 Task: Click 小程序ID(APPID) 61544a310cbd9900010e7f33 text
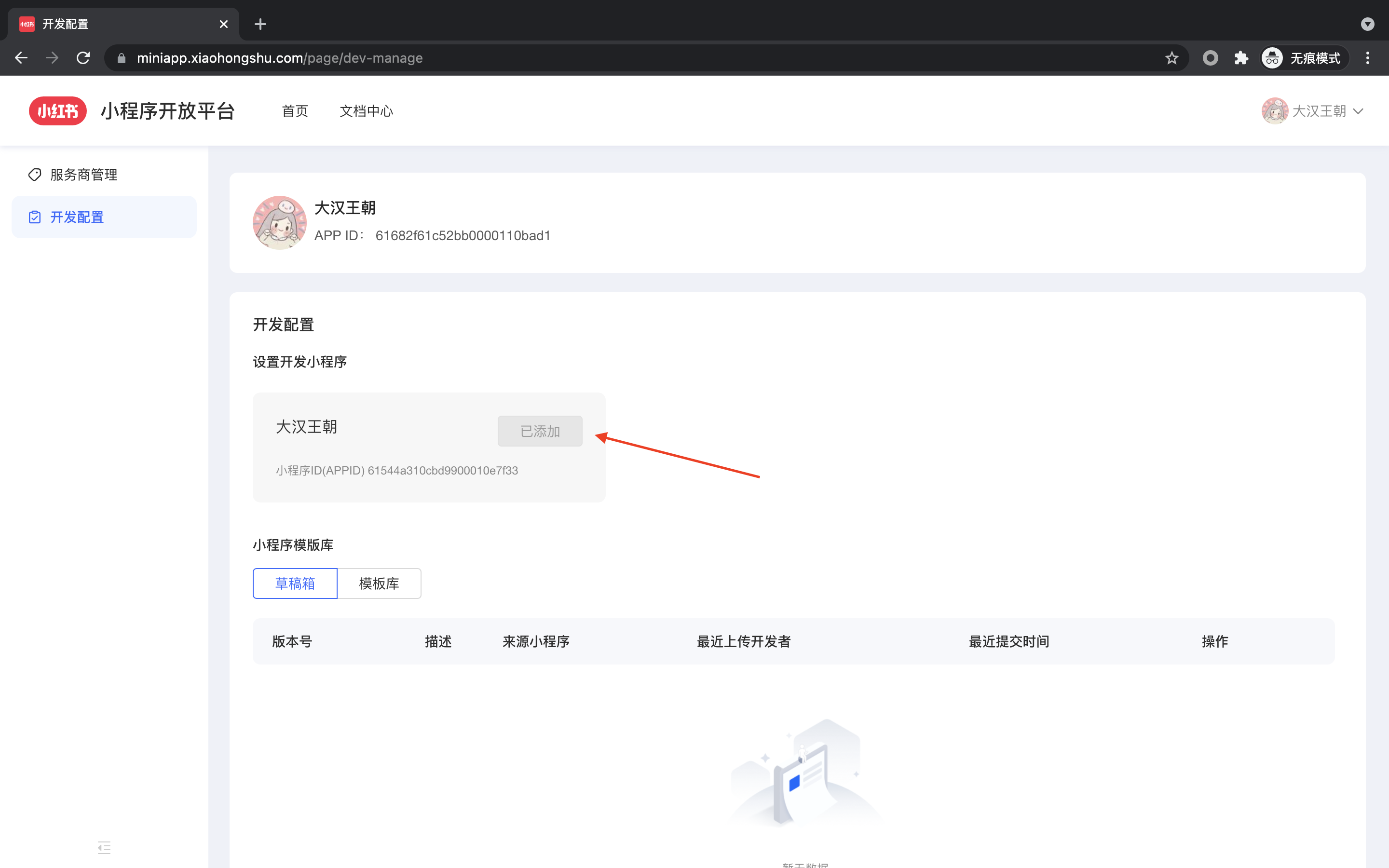[396, 470]
